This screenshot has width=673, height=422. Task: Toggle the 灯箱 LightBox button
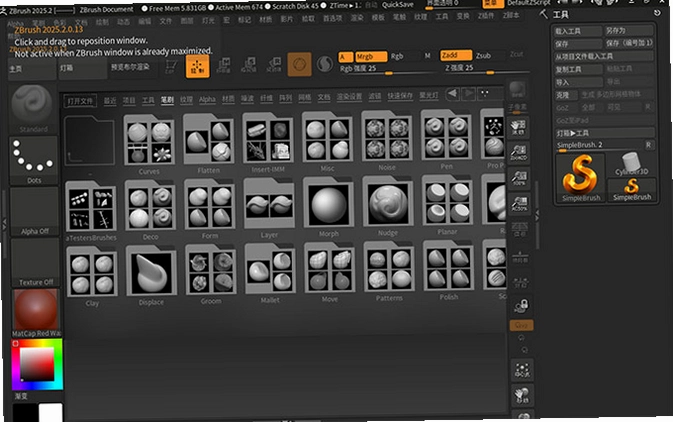(82, 69)
